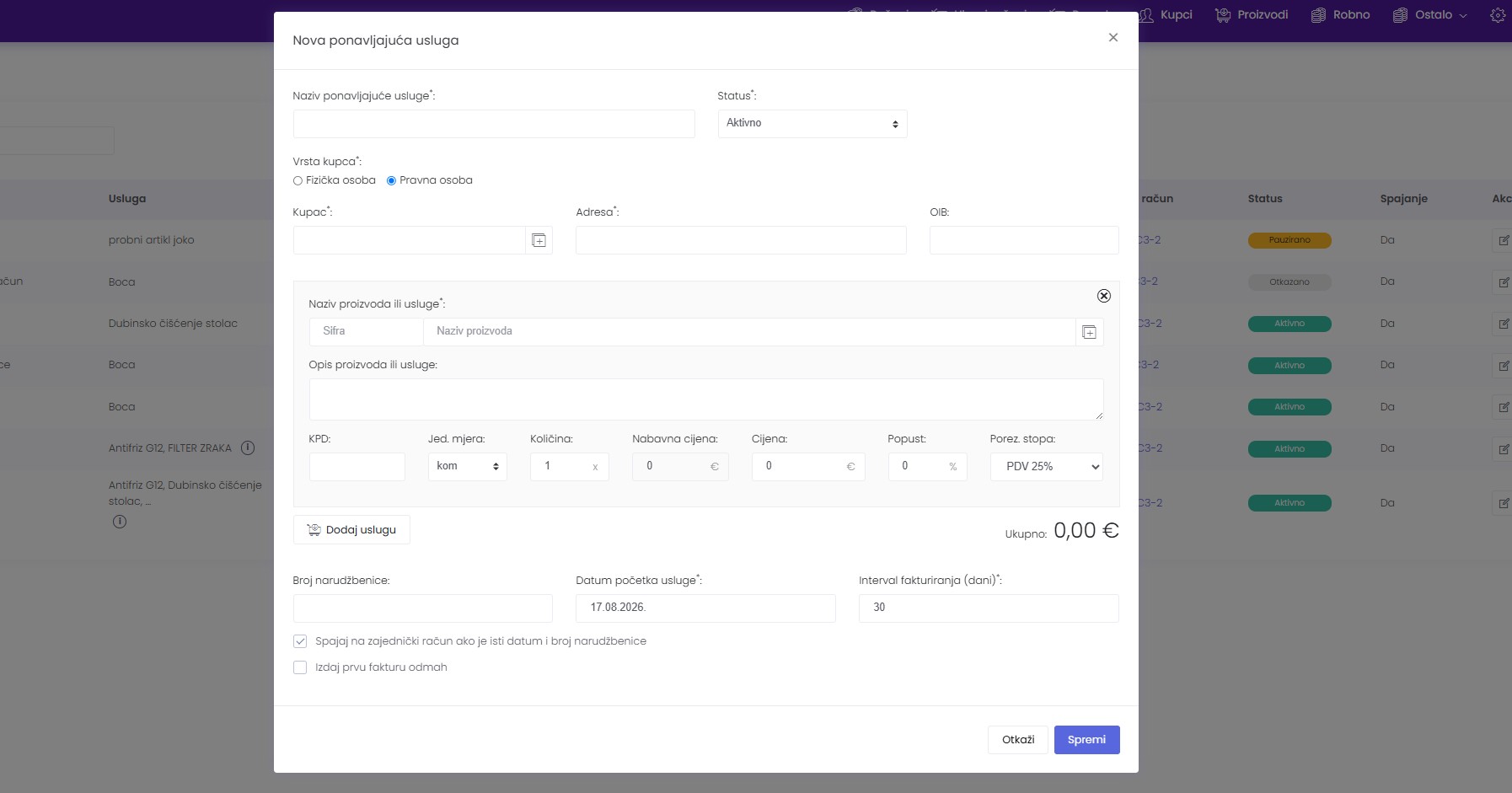Screen dimensions: 1512x793
Task: Click the Kupci icon in navigation
Action: point(1146,15)
